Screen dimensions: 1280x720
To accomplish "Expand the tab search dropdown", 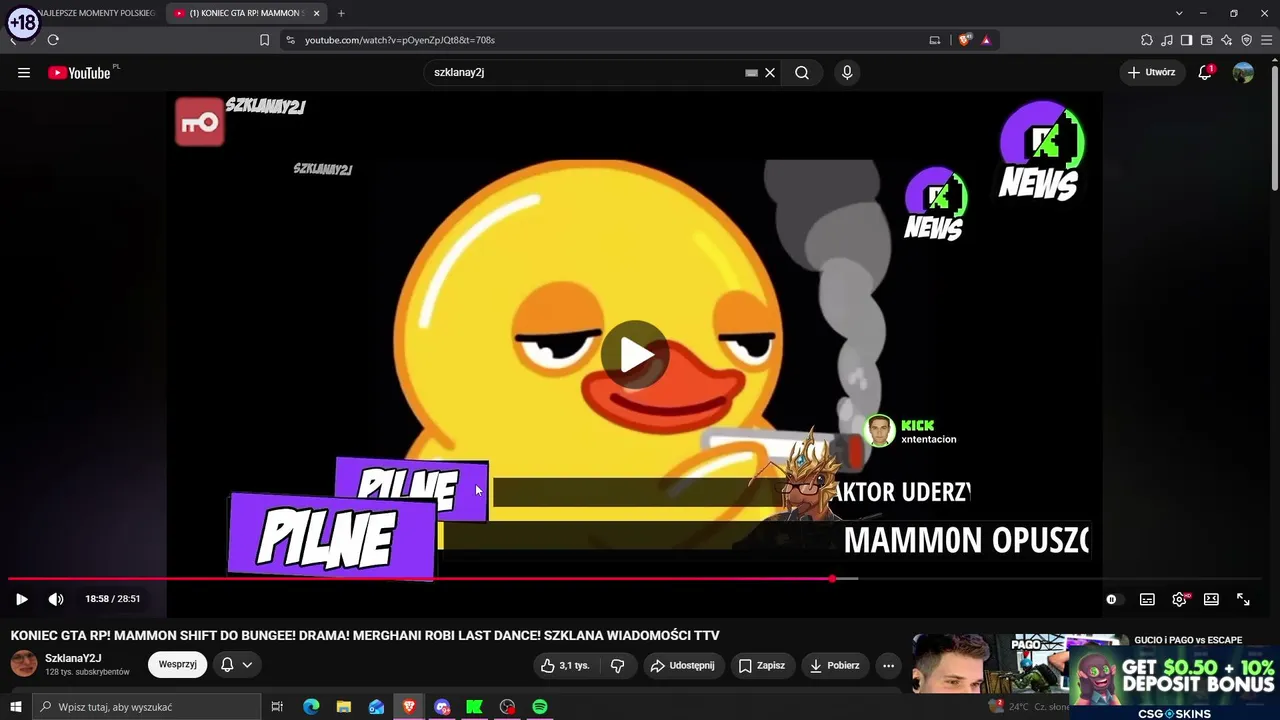I will [x=1179, y=13].
